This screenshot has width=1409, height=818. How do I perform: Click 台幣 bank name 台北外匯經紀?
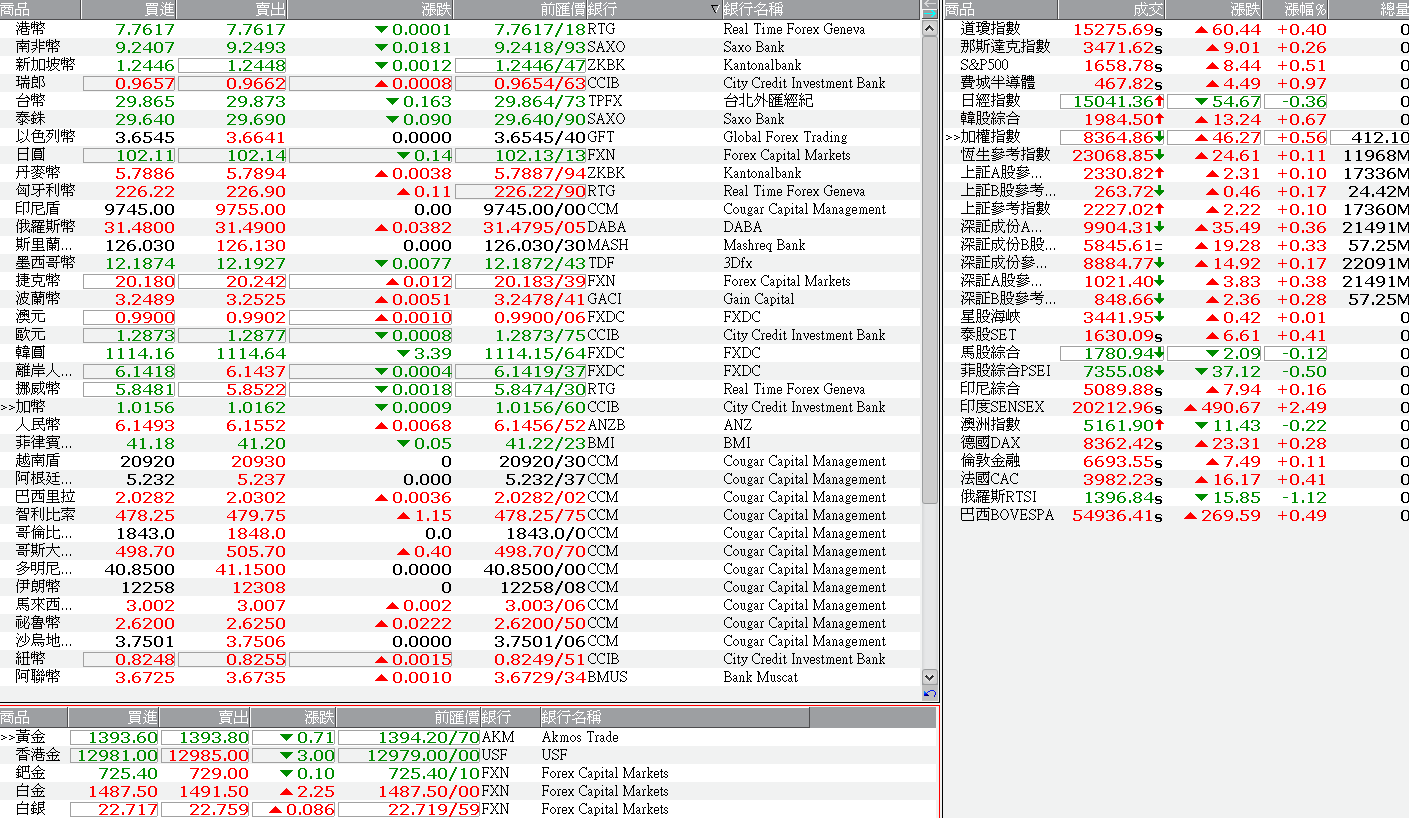point(768,101)
